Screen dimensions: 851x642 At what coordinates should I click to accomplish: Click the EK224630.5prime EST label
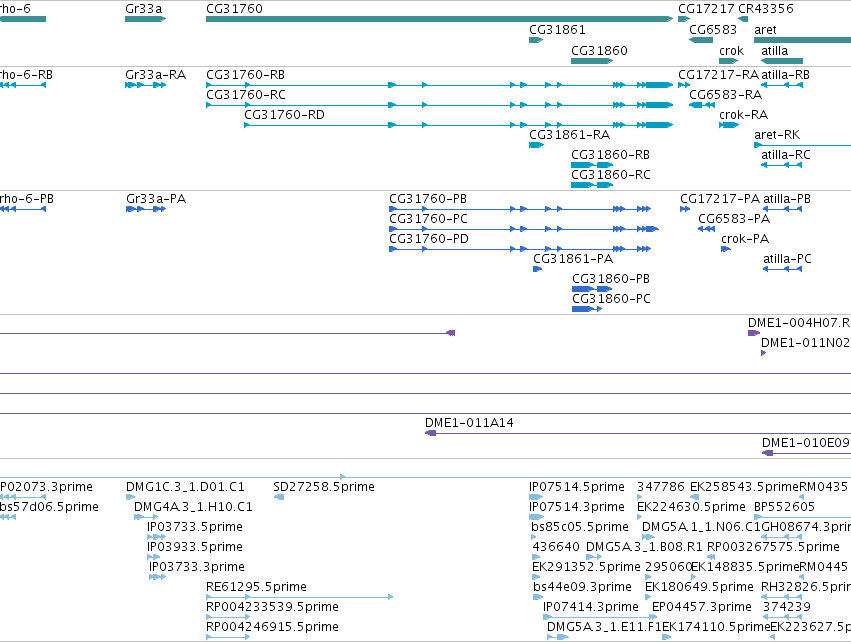coord(691,507)
